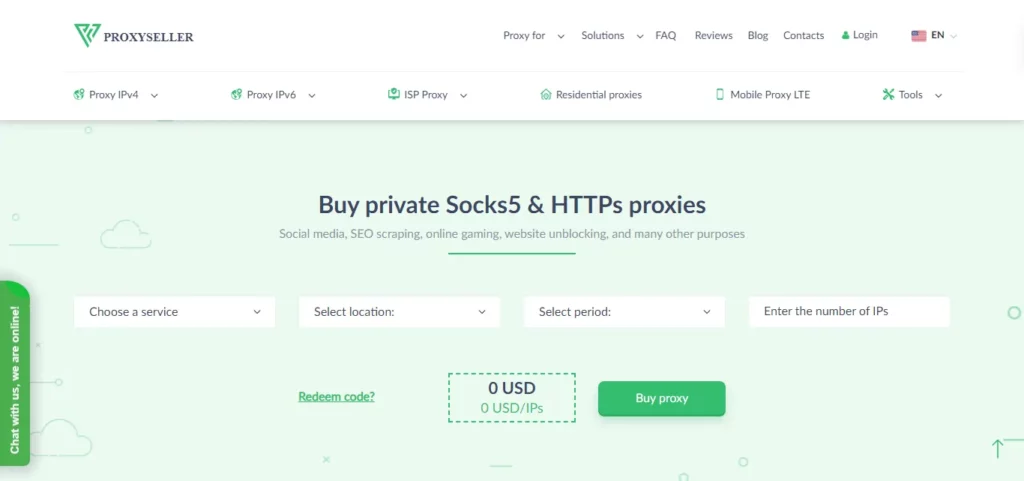Click the Login user icon
The image size is (1024, 481).
coord(845,35)
